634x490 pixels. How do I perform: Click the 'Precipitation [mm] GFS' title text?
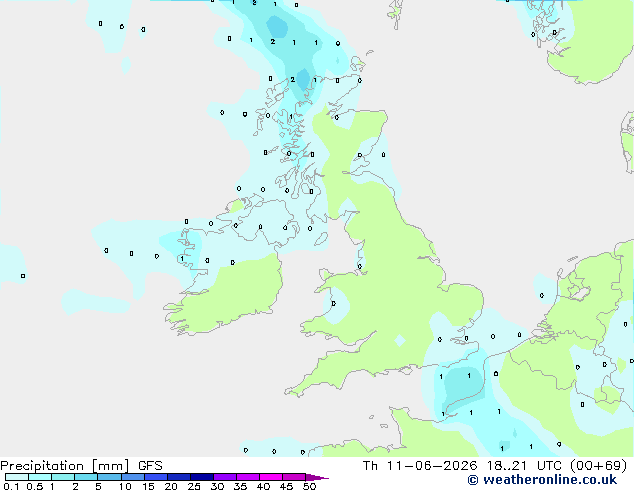coord(81,466)
